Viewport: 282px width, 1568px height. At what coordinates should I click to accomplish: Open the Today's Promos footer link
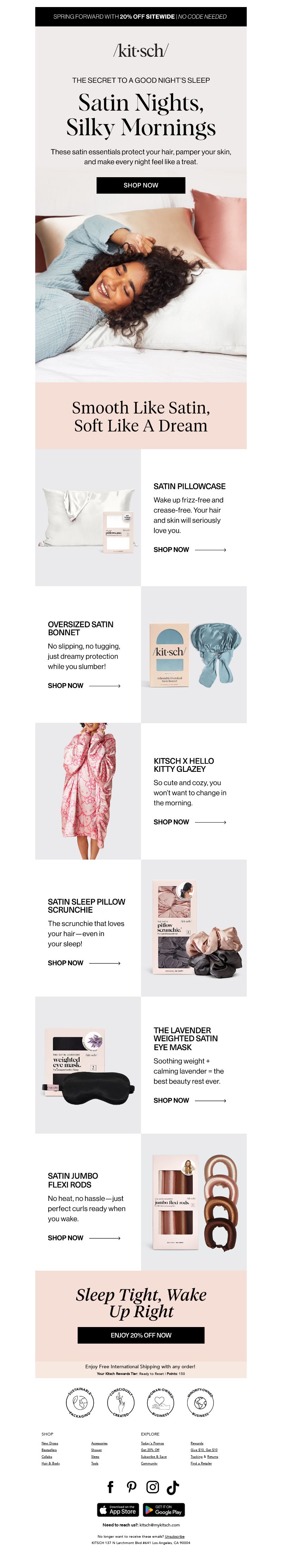152,1443
